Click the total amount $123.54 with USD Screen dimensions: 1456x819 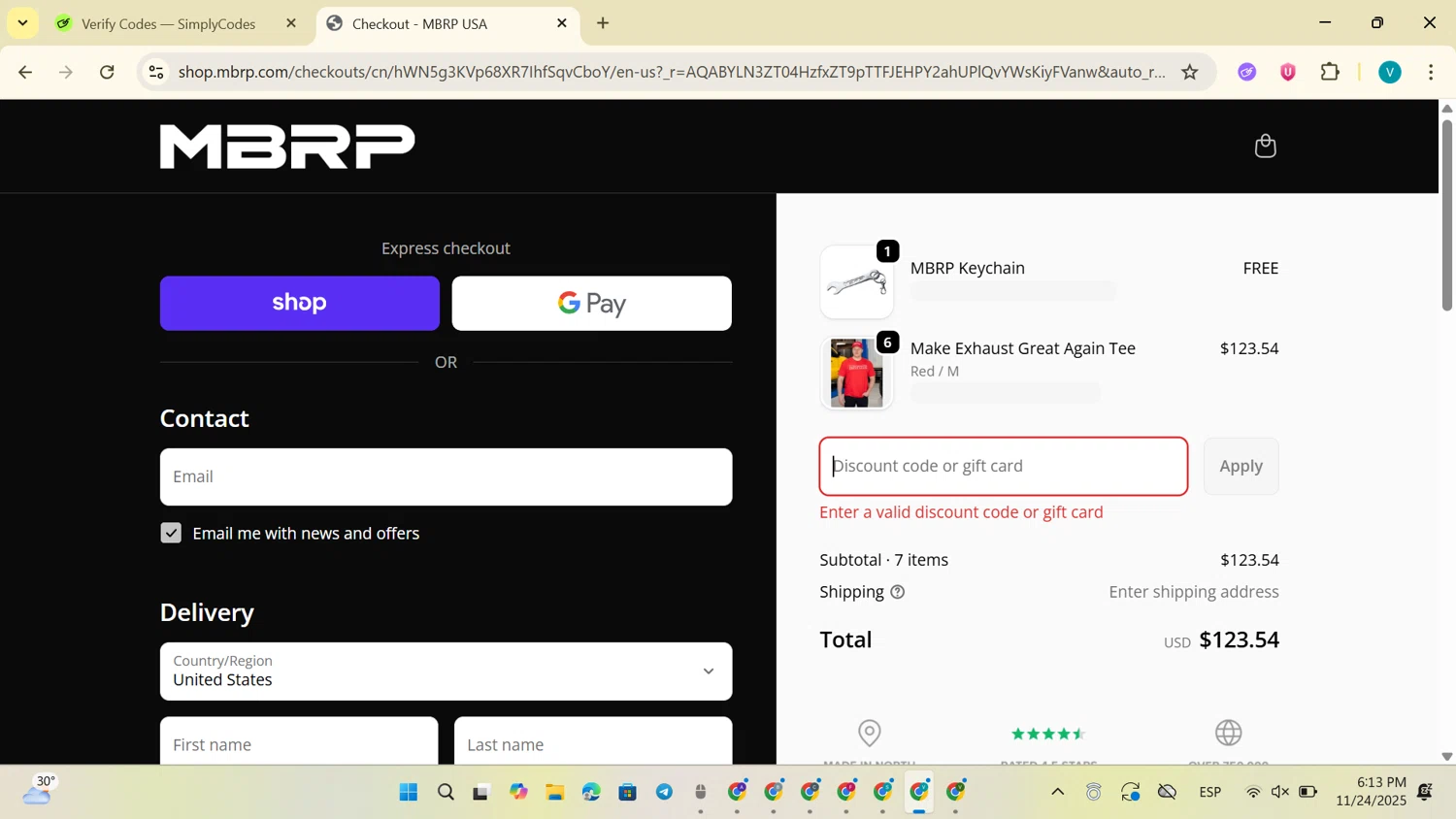(x=1221, y=639)
